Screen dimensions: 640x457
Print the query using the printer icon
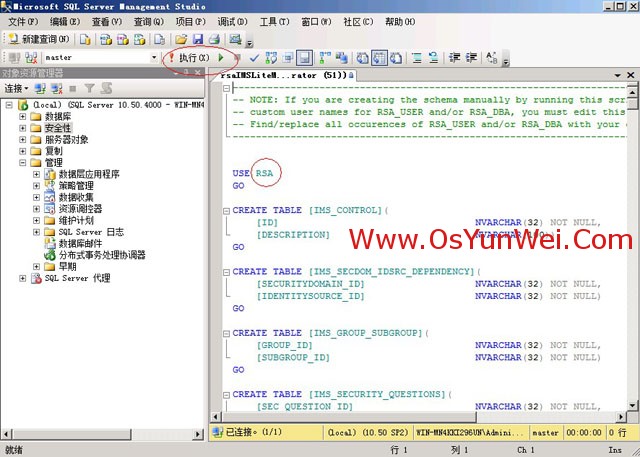pos(214,39)
